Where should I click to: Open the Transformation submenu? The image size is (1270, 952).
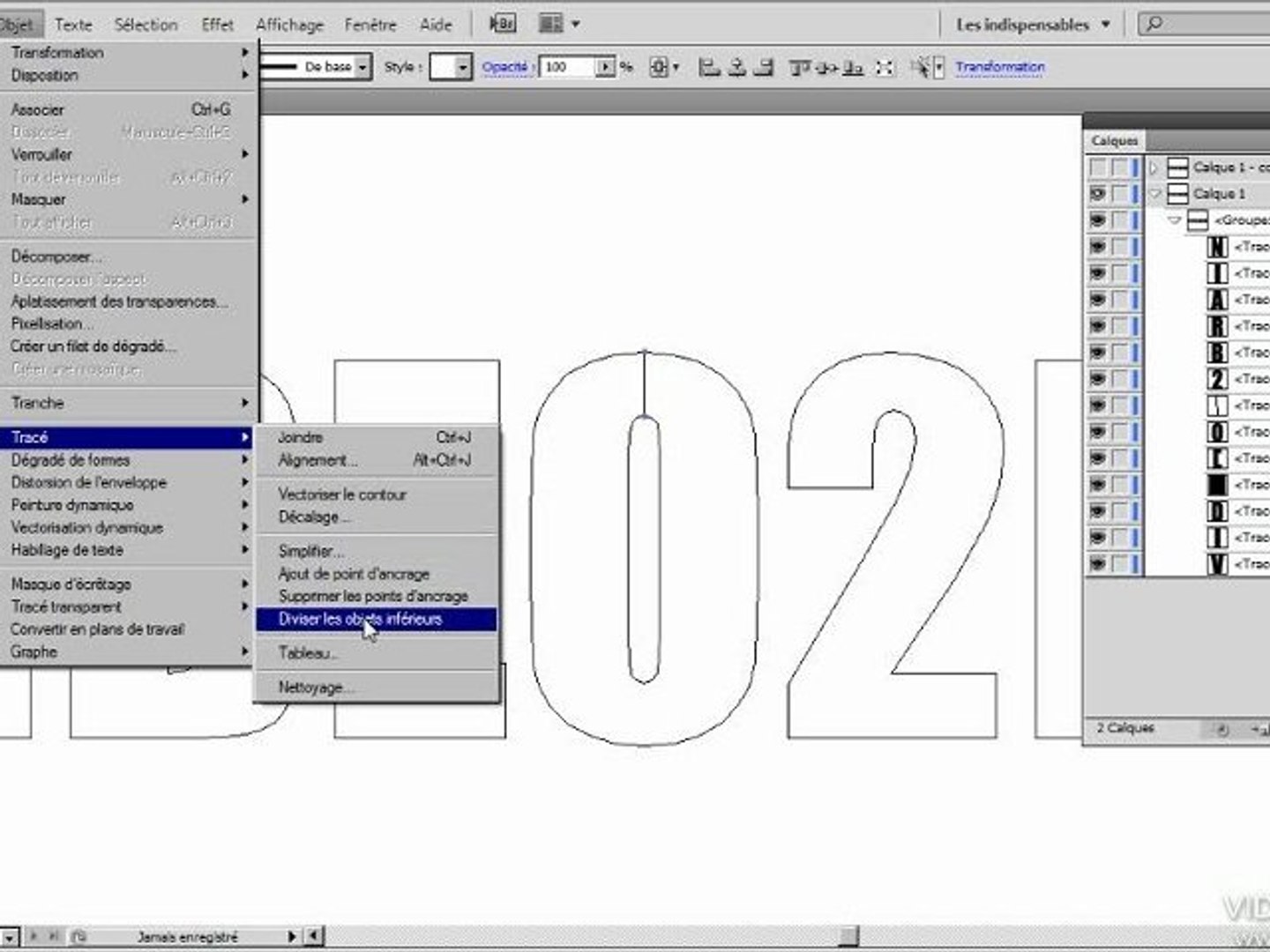(128, 53)
